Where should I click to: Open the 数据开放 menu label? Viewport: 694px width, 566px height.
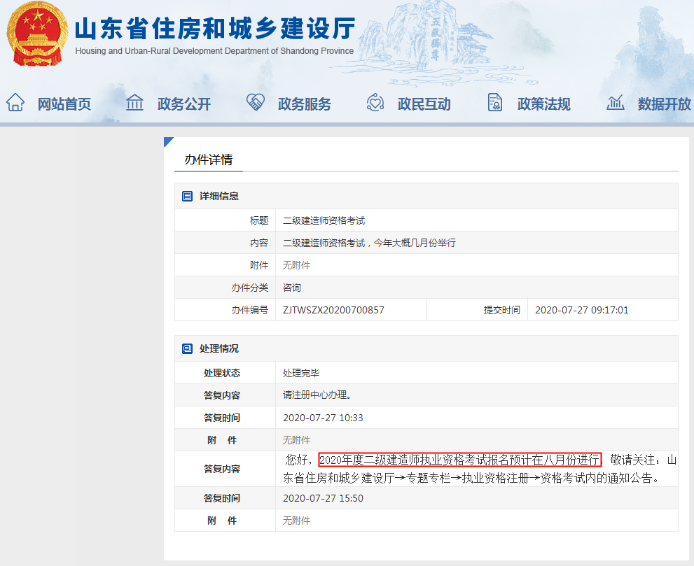tap(664, 104)
